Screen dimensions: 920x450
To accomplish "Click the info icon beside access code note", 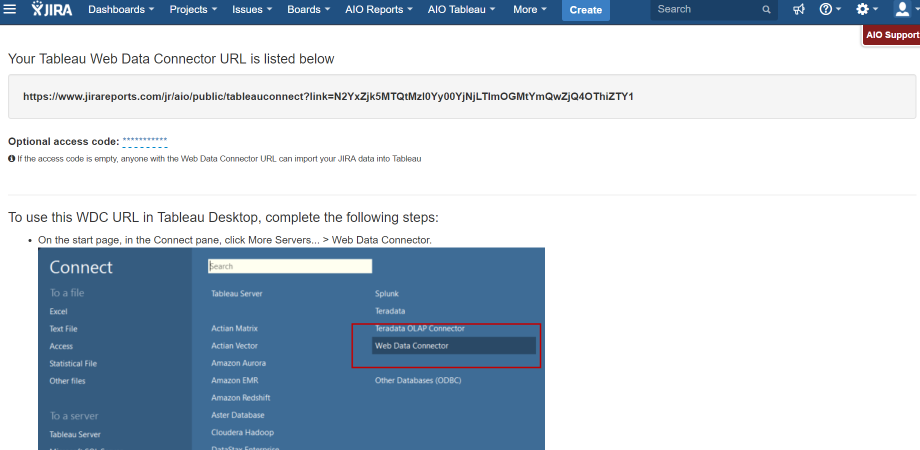I will tap(12, 158).
